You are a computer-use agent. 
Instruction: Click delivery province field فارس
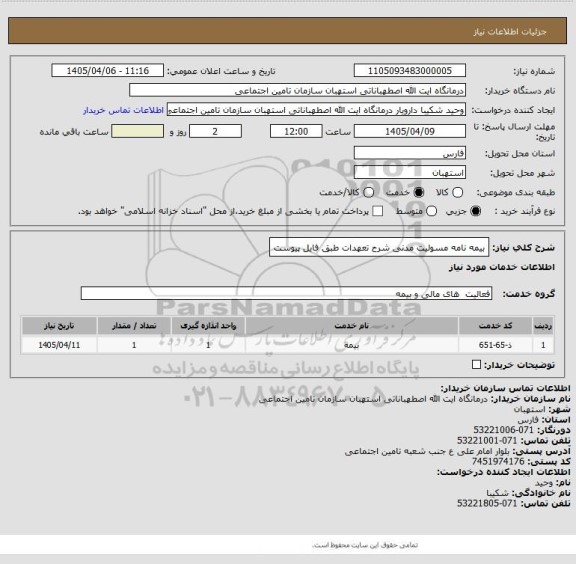(410, 153)
